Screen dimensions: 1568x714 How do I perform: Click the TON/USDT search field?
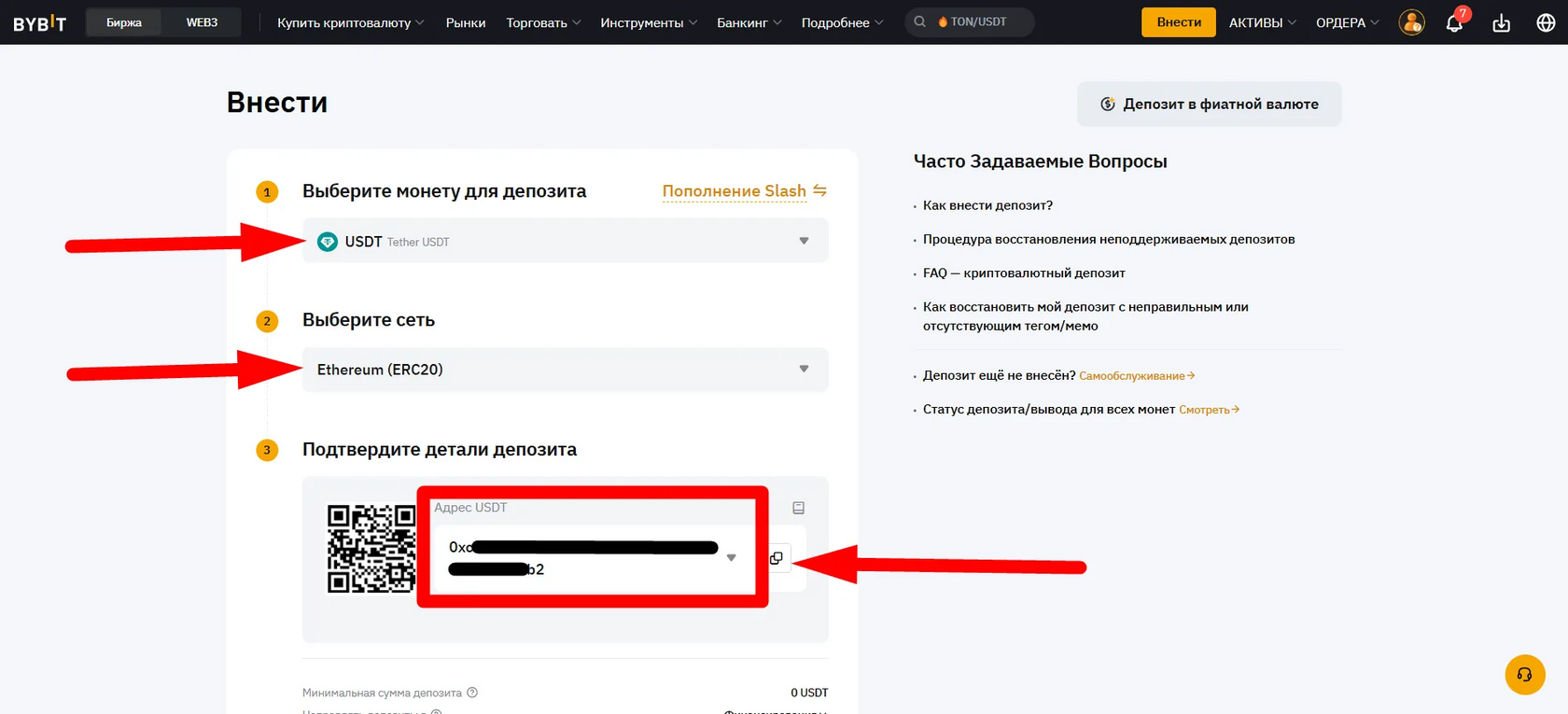[x=970, y=21]
